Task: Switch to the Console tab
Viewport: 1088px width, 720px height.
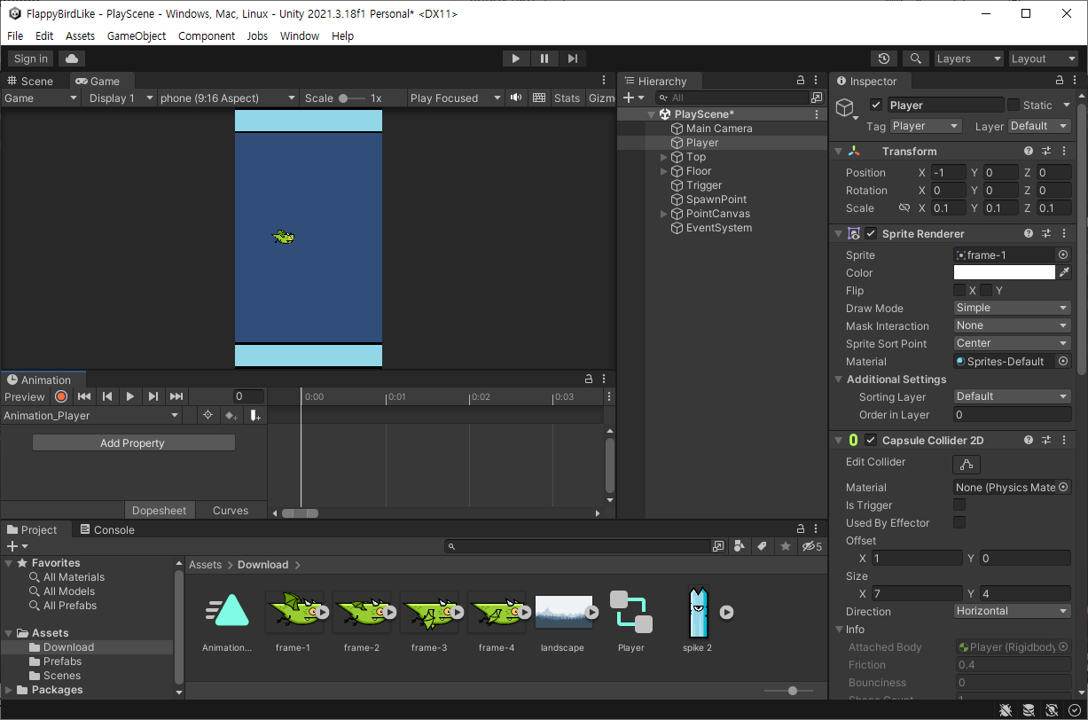Action: [x=108, y=530]
